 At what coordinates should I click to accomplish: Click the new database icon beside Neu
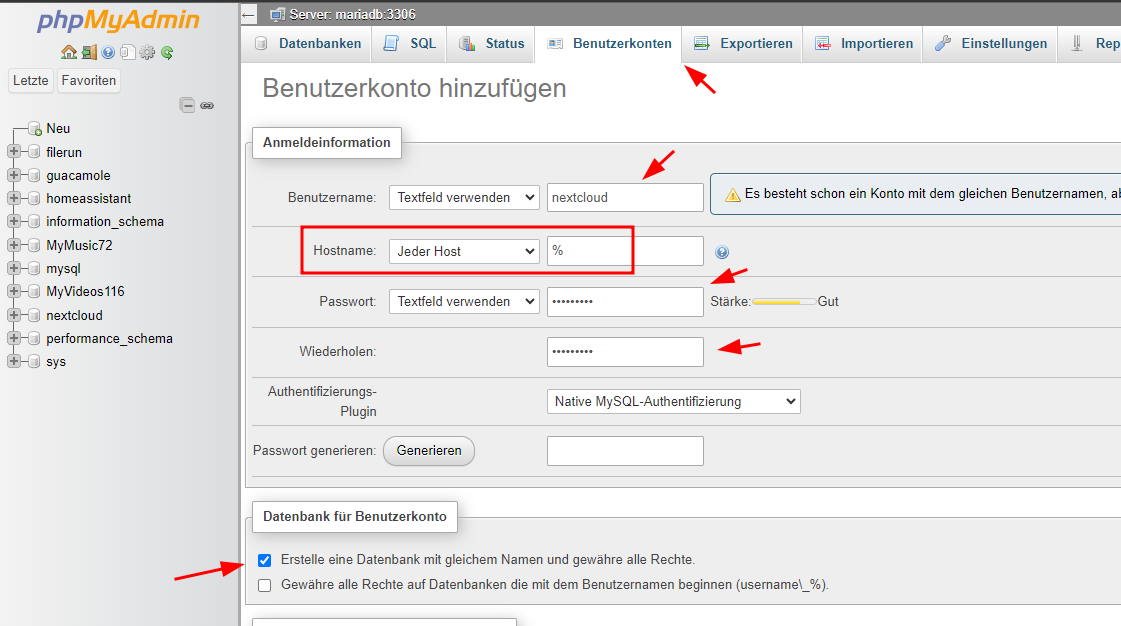[x=34, y=129]
